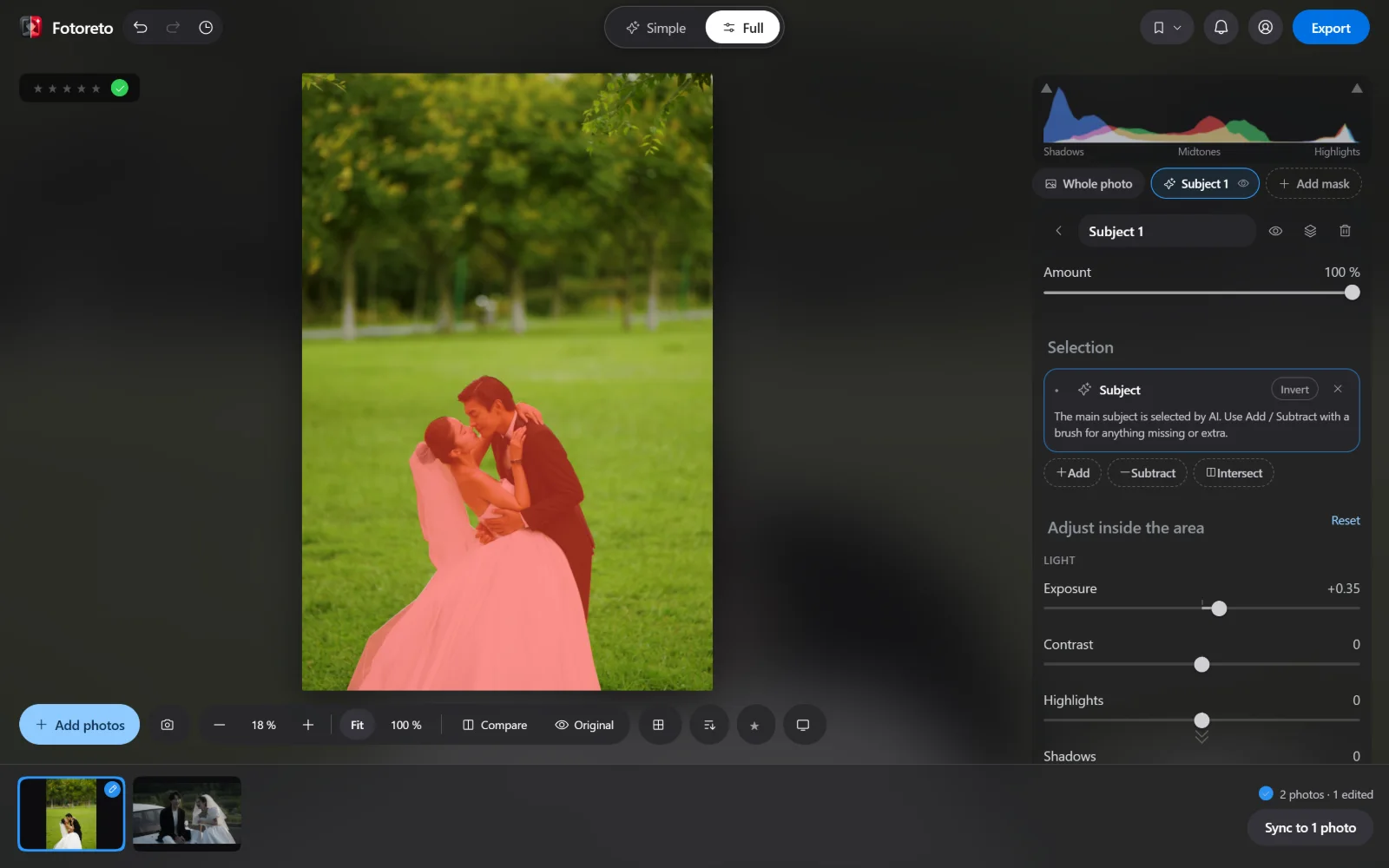The height and width of the screenshot is (868, 1389).
Task: Open the sort options icon
Action: point(709,725)
